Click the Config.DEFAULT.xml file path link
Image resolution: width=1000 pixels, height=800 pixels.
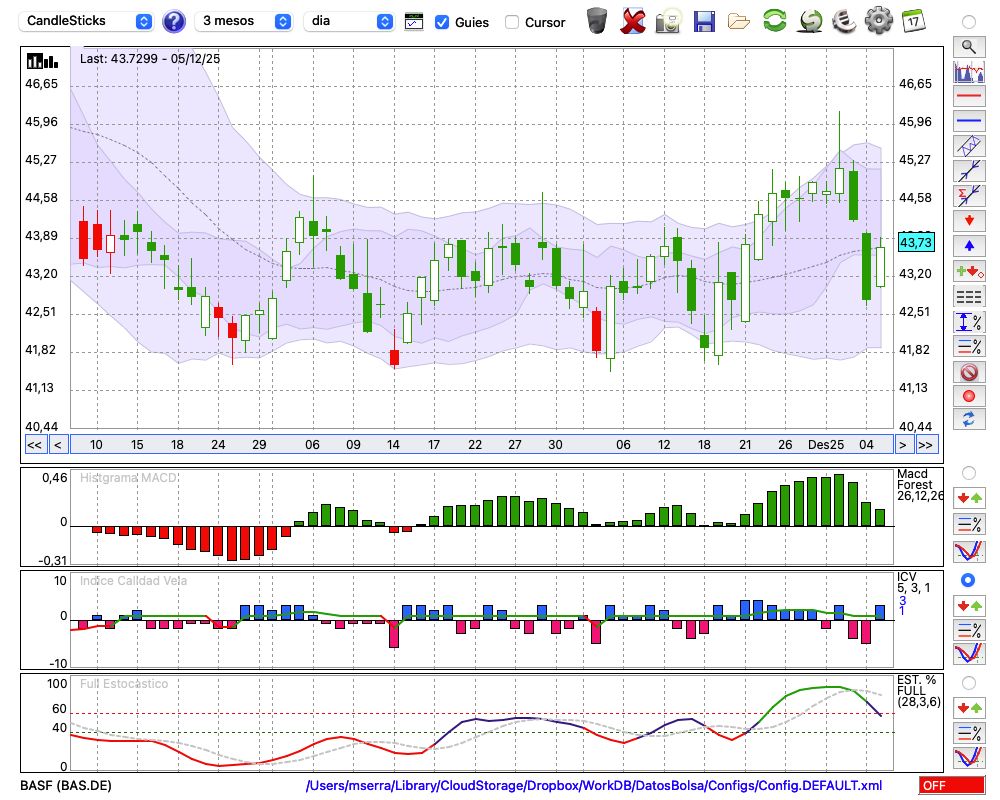tap(594, 786)
